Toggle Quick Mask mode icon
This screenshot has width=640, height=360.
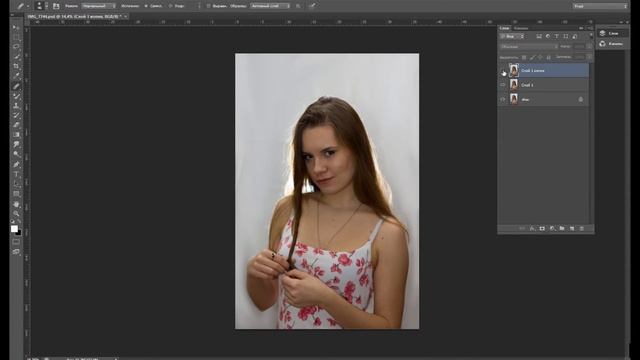click(16, 242)
